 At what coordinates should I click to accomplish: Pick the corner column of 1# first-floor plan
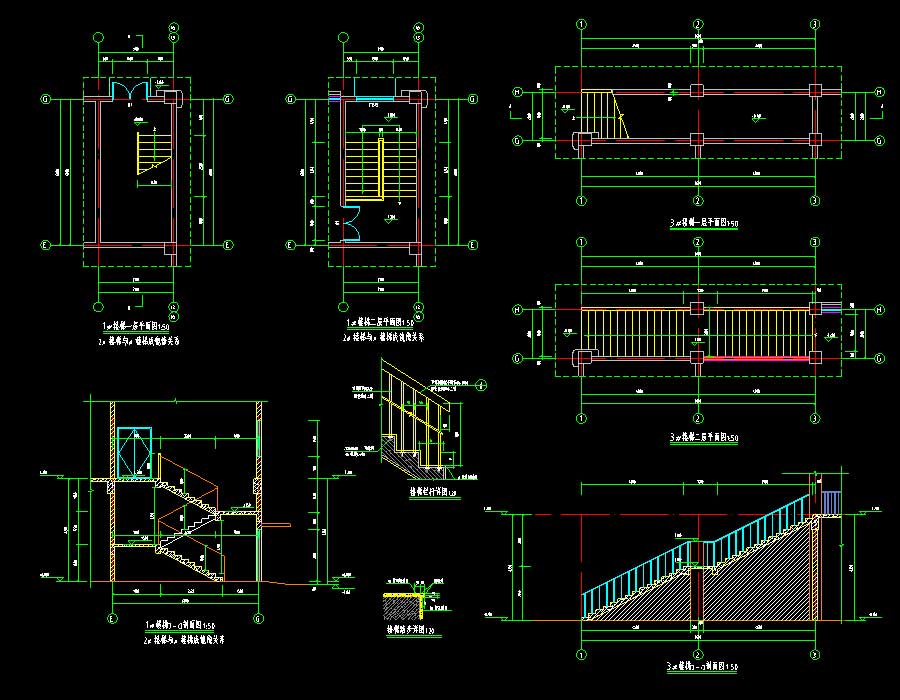[171, 96]
